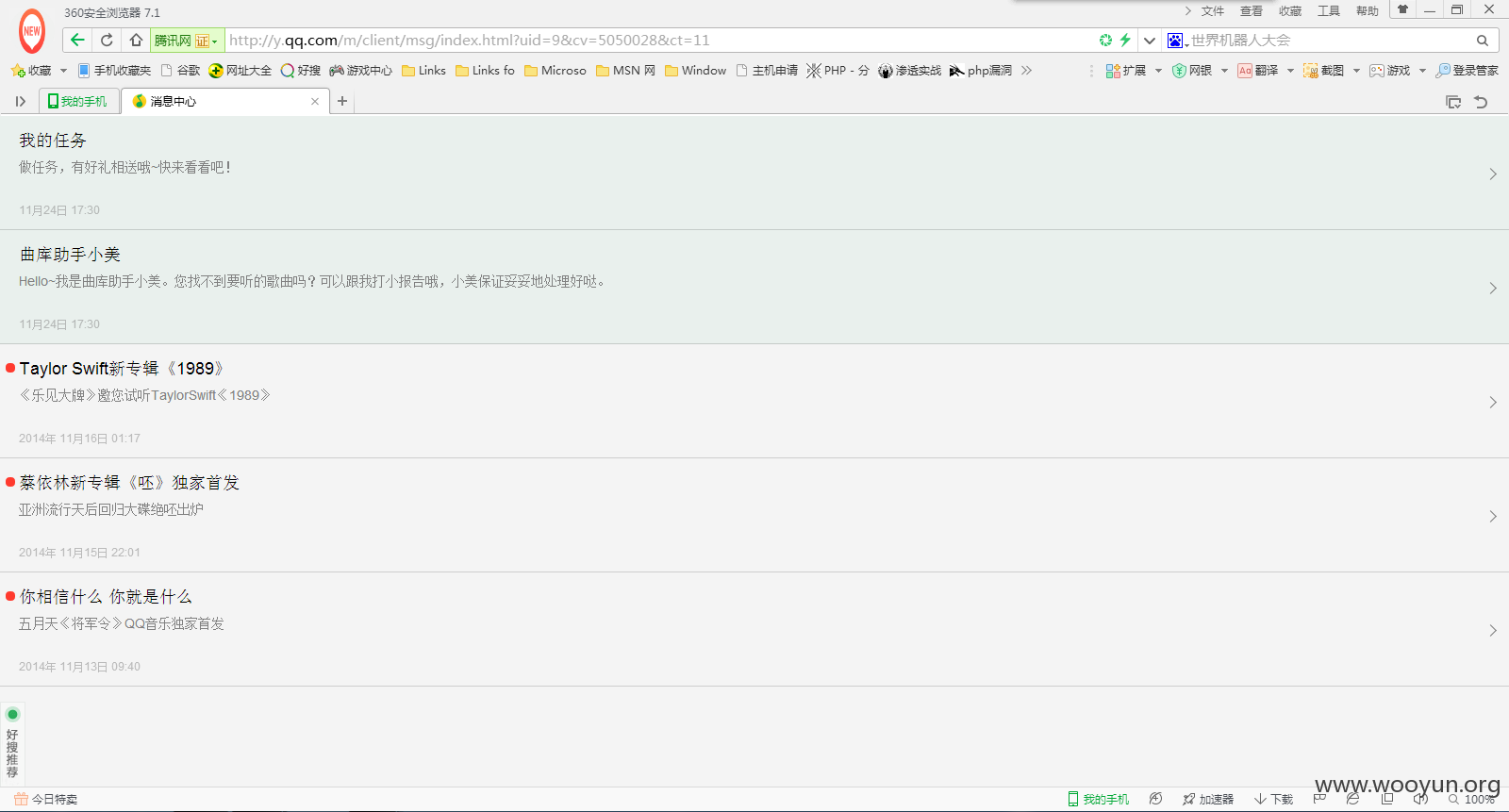Image resolution: width=1509 pixels, height=812 pixels.
Task: Open 主机申请 bookmark
Action: point(767,71)
